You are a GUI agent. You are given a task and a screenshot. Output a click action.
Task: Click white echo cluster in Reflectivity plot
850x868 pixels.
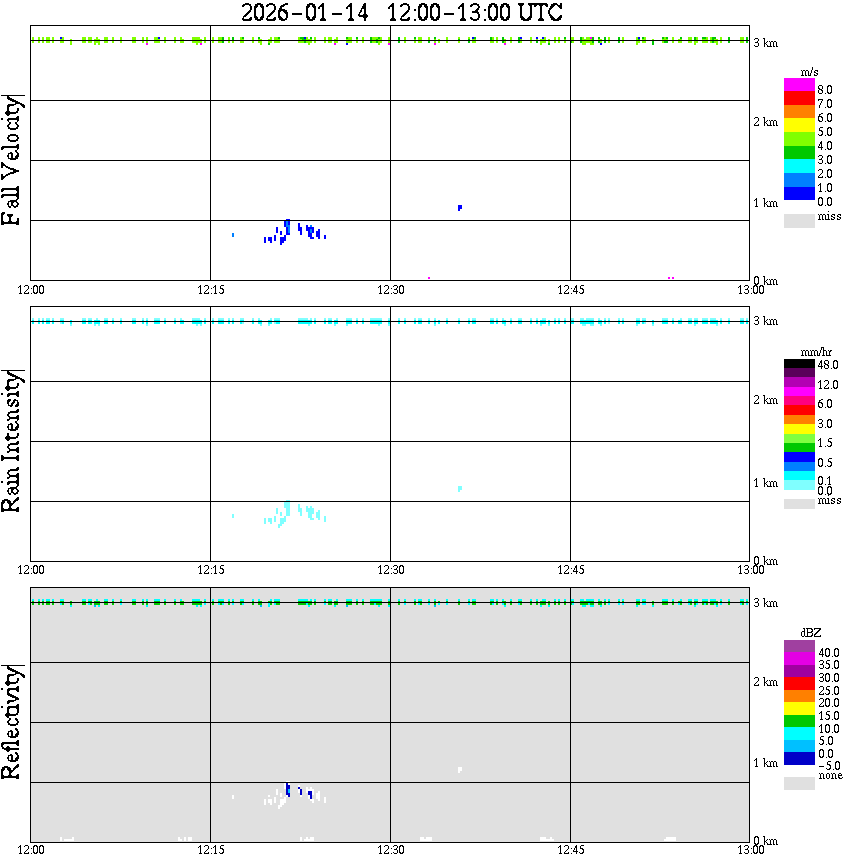coord(293,795)
